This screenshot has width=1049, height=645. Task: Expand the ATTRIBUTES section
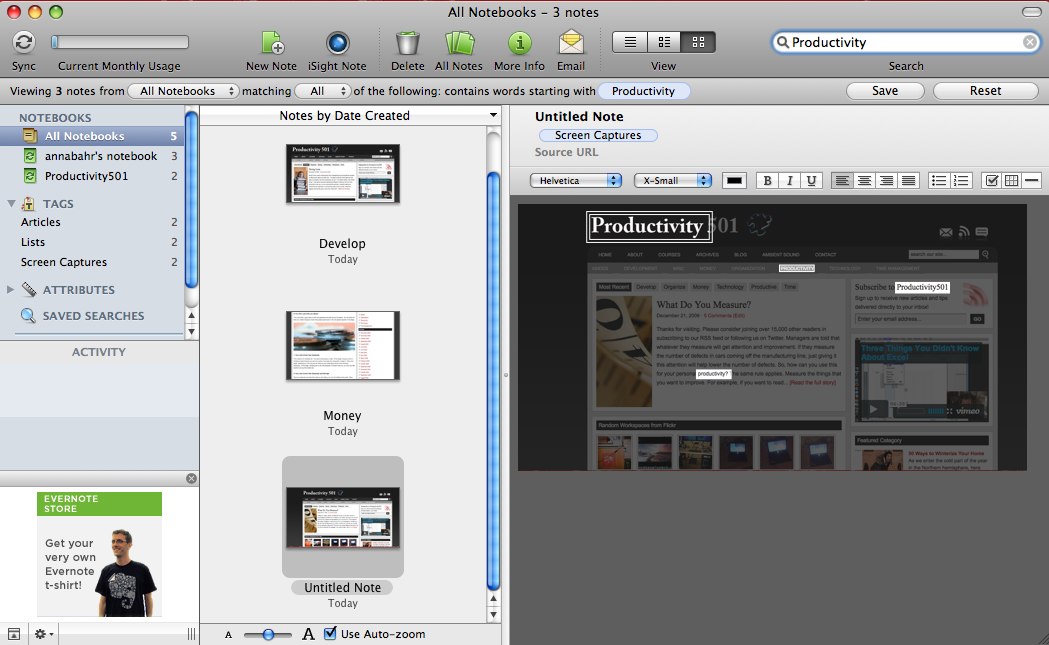(x=10, y=290)
